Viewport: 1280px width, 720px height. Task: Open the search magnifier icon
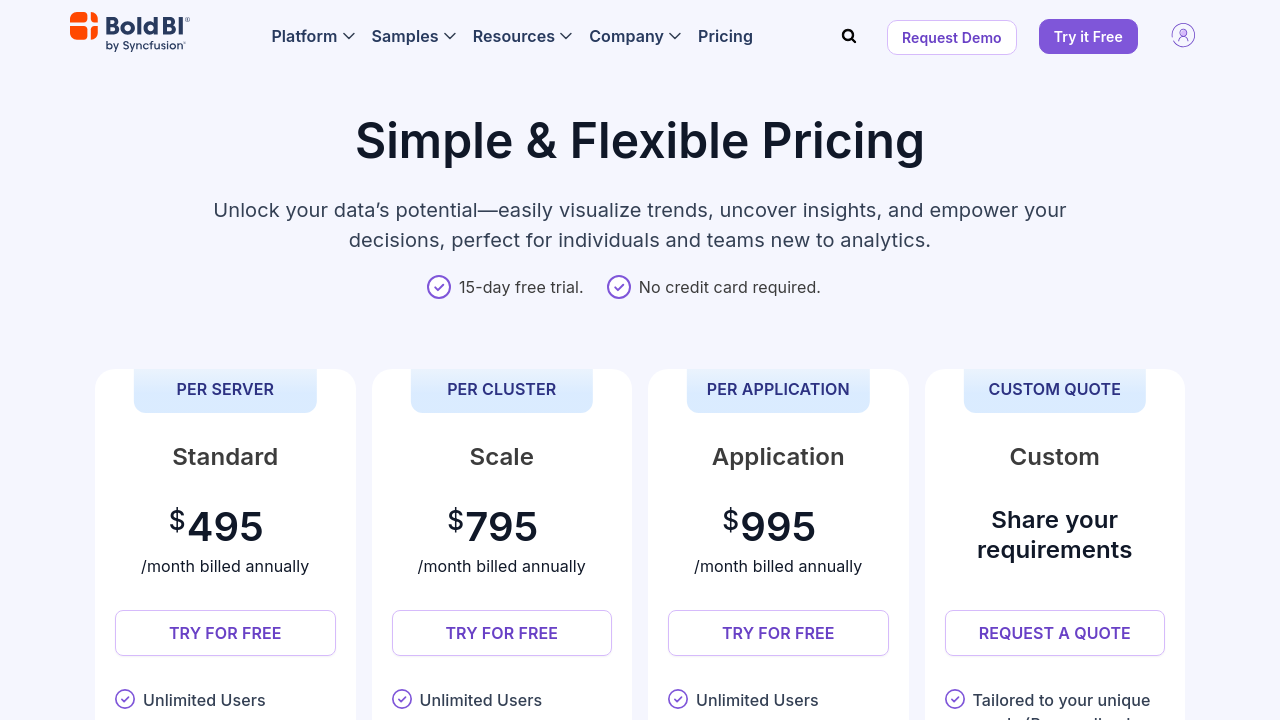pyautogui.click(x=849, y=36)
